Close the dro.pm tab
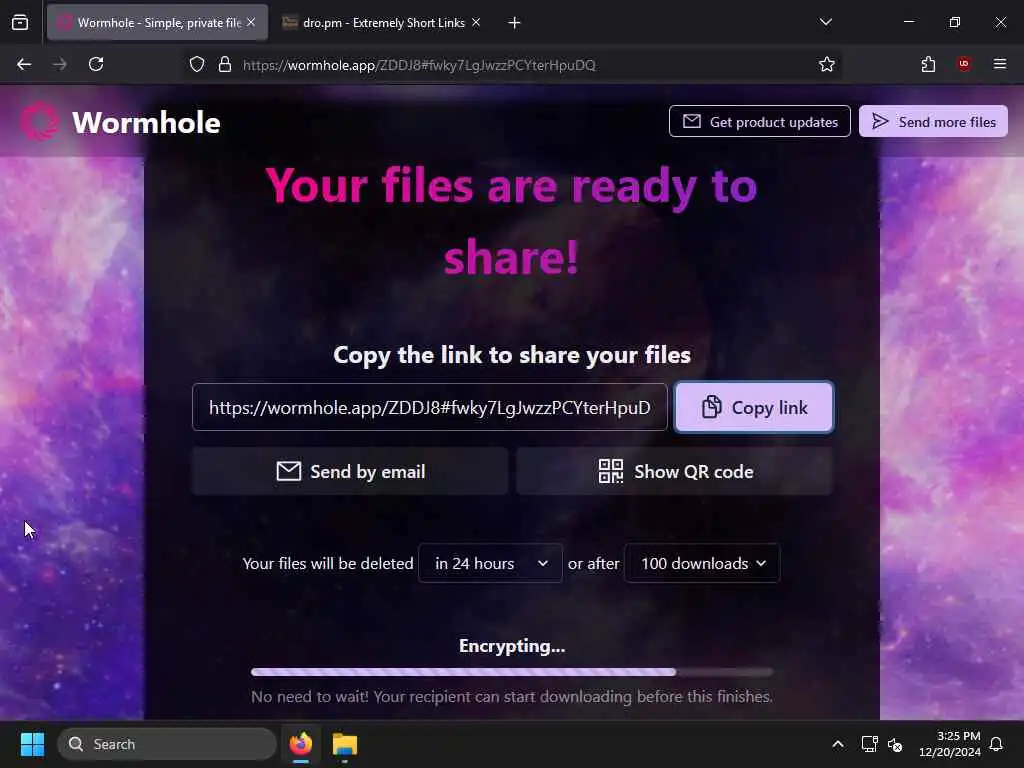1024x768 pixels. click(x=476, y=22)
